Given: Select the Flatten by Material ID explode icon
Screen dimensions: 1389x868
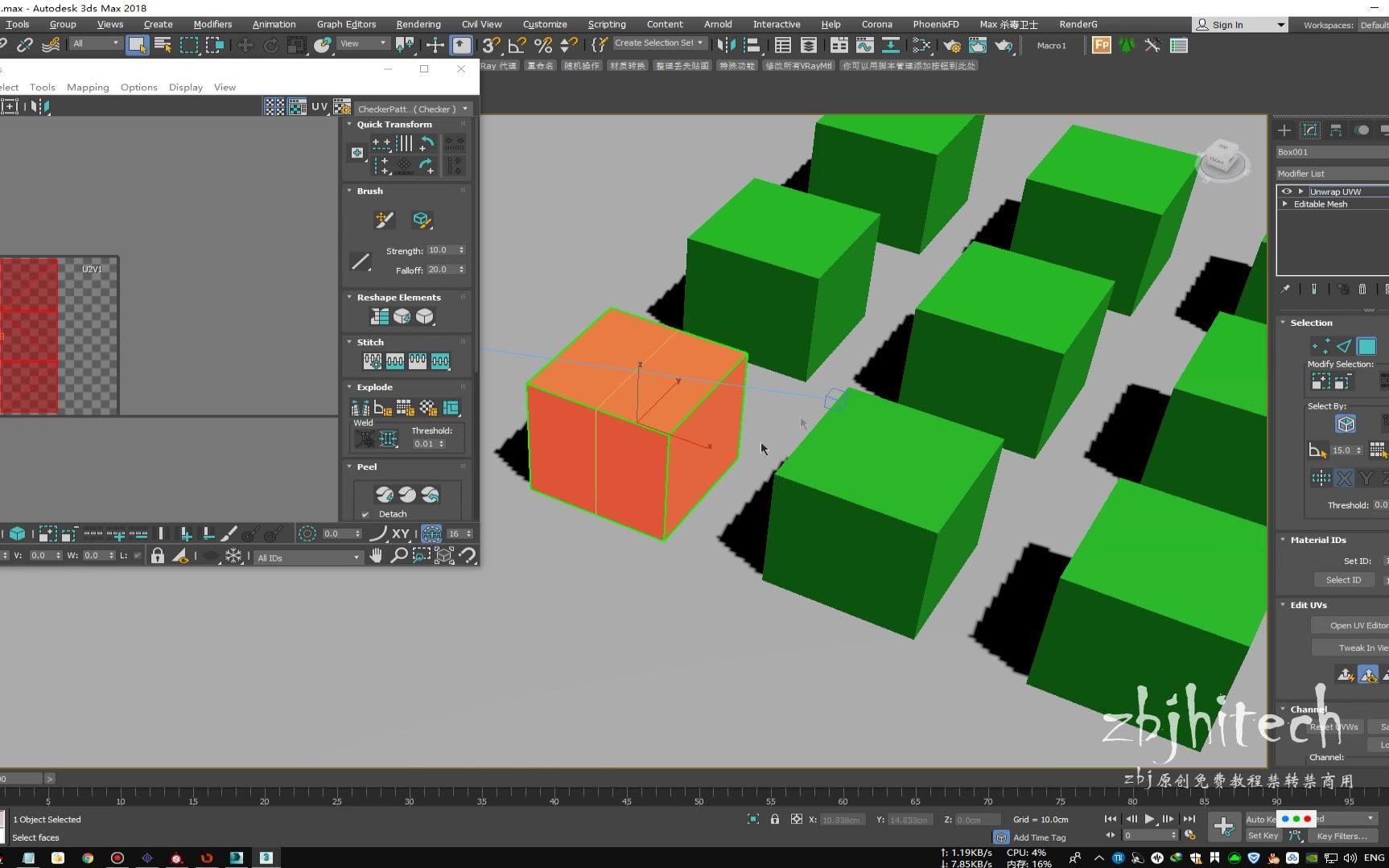Looking at the screenshot, I should tap(429, 408).
